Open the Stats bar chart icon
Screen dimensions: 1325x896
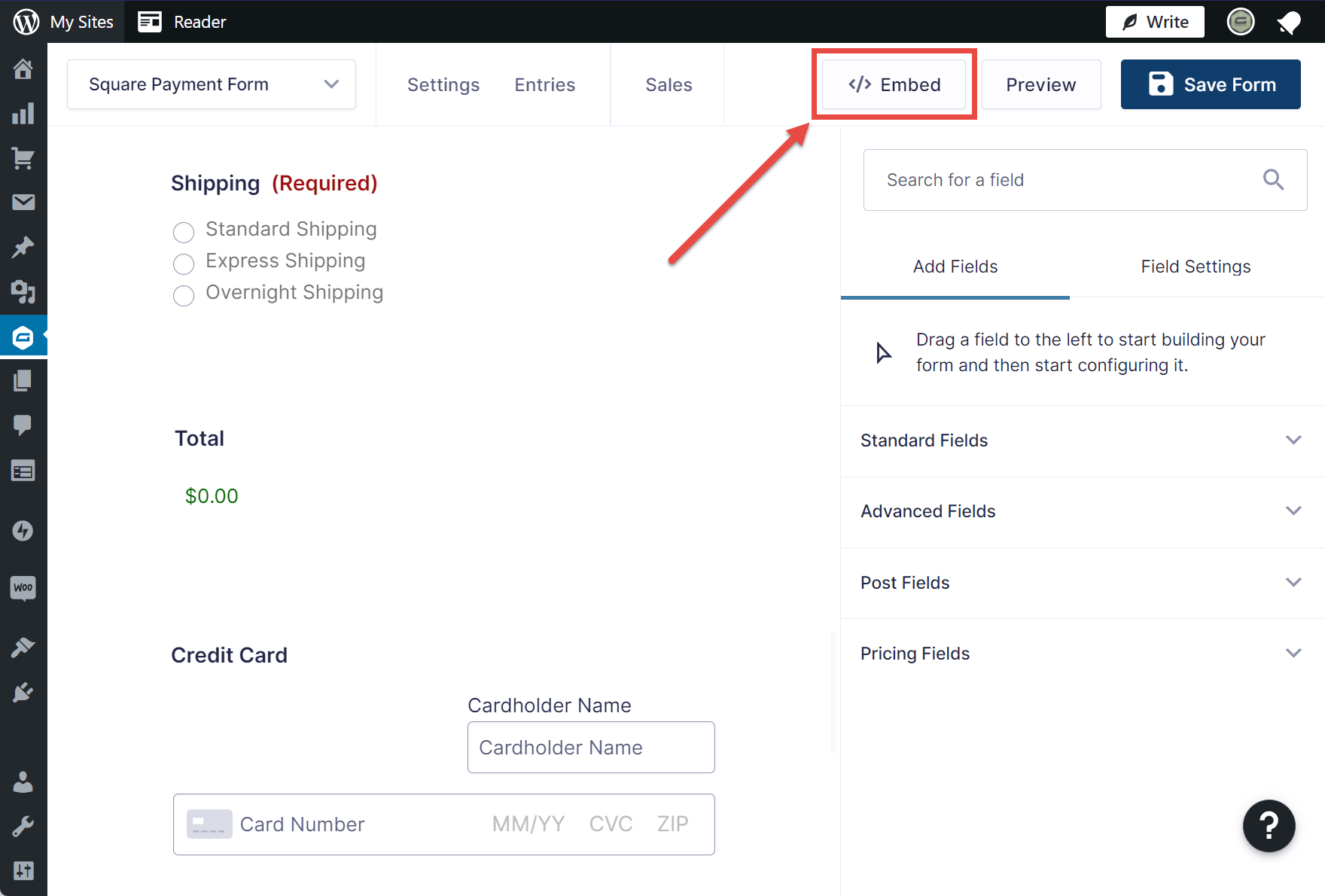23,114
